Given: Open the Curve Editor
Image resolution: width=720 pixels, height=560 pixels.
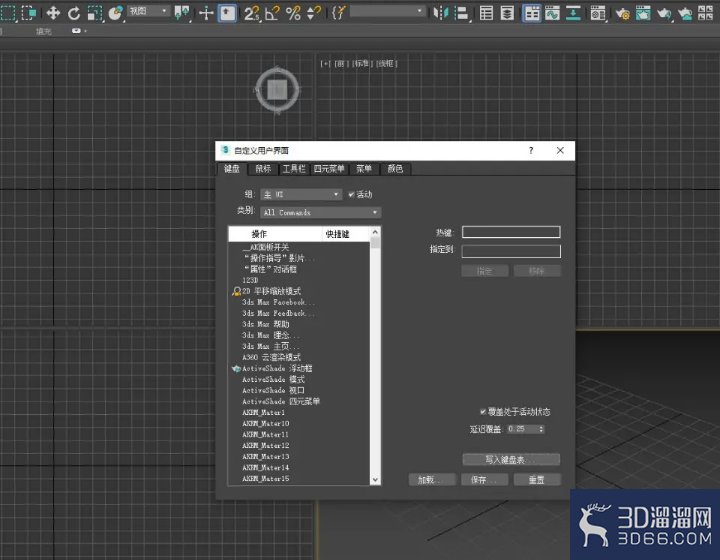Looking at the screenshot, I should (x=552, y=13).
